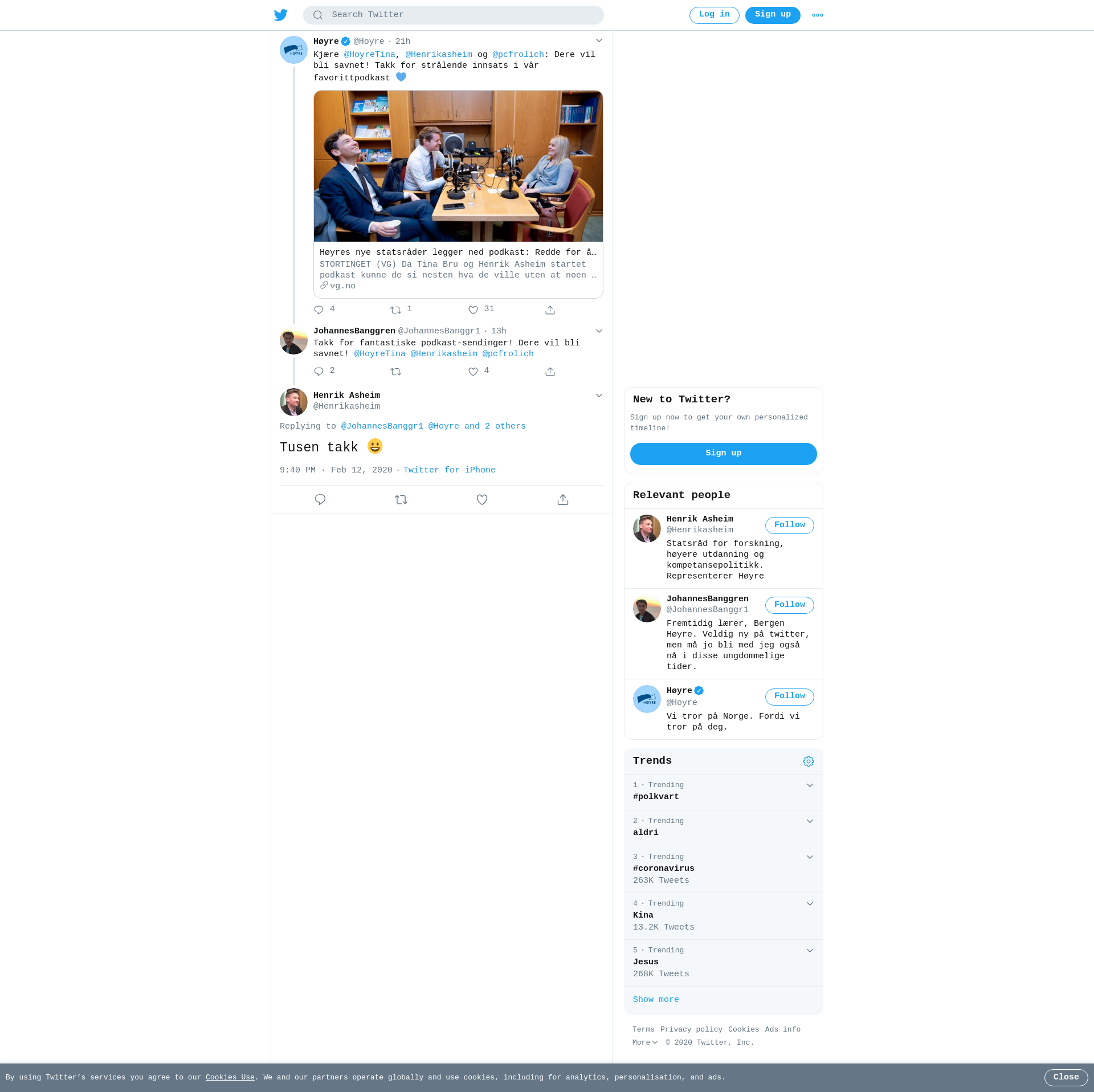The height and width of the screenshot is (1092, 1094).
Task: Open JohannesBanggren avatar in the thread
Action: [293, 340]
